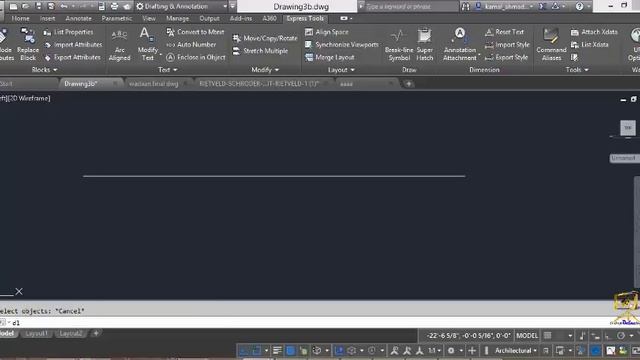Click List Xdata
The image size is (640, 360).
[590, 44]
